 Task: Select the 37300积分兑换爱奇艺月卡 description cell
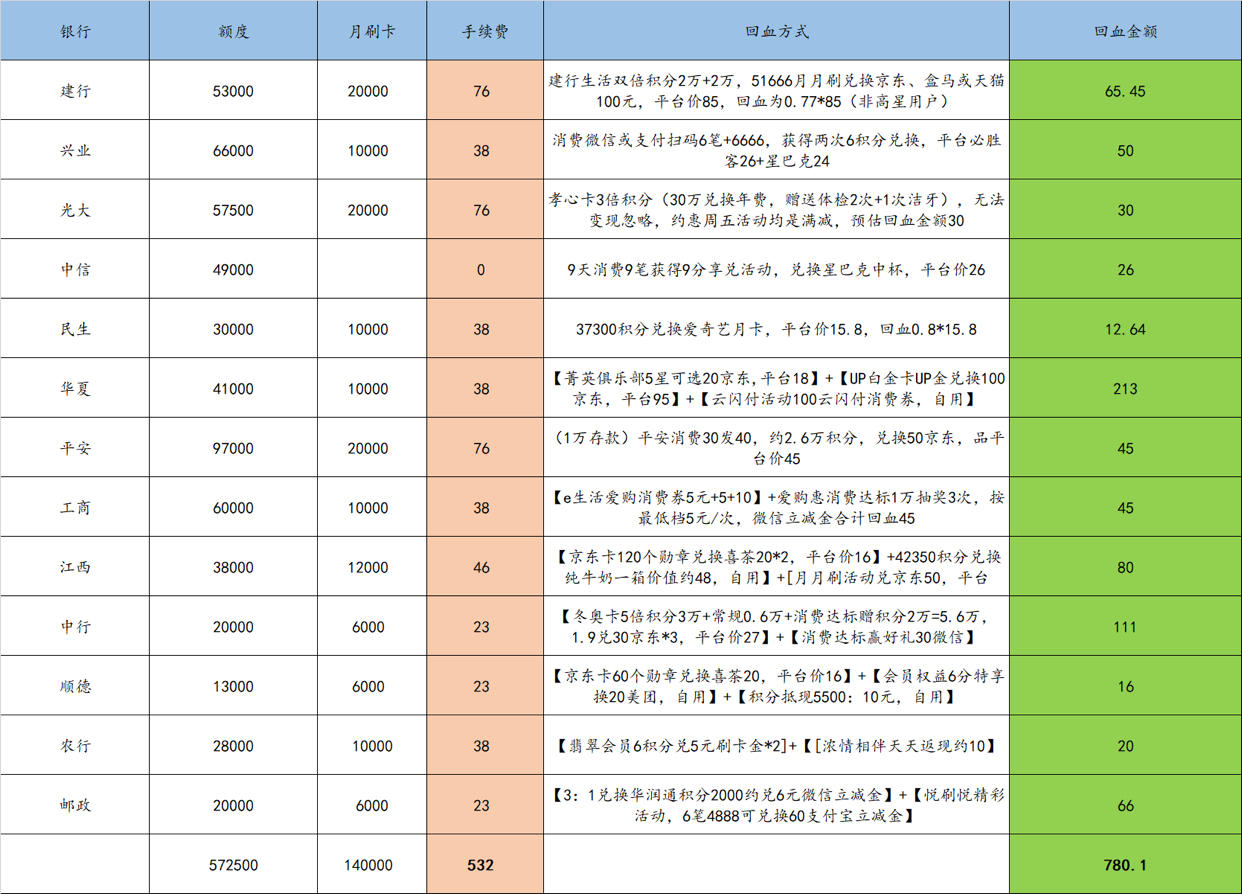[x=776, y=329]
